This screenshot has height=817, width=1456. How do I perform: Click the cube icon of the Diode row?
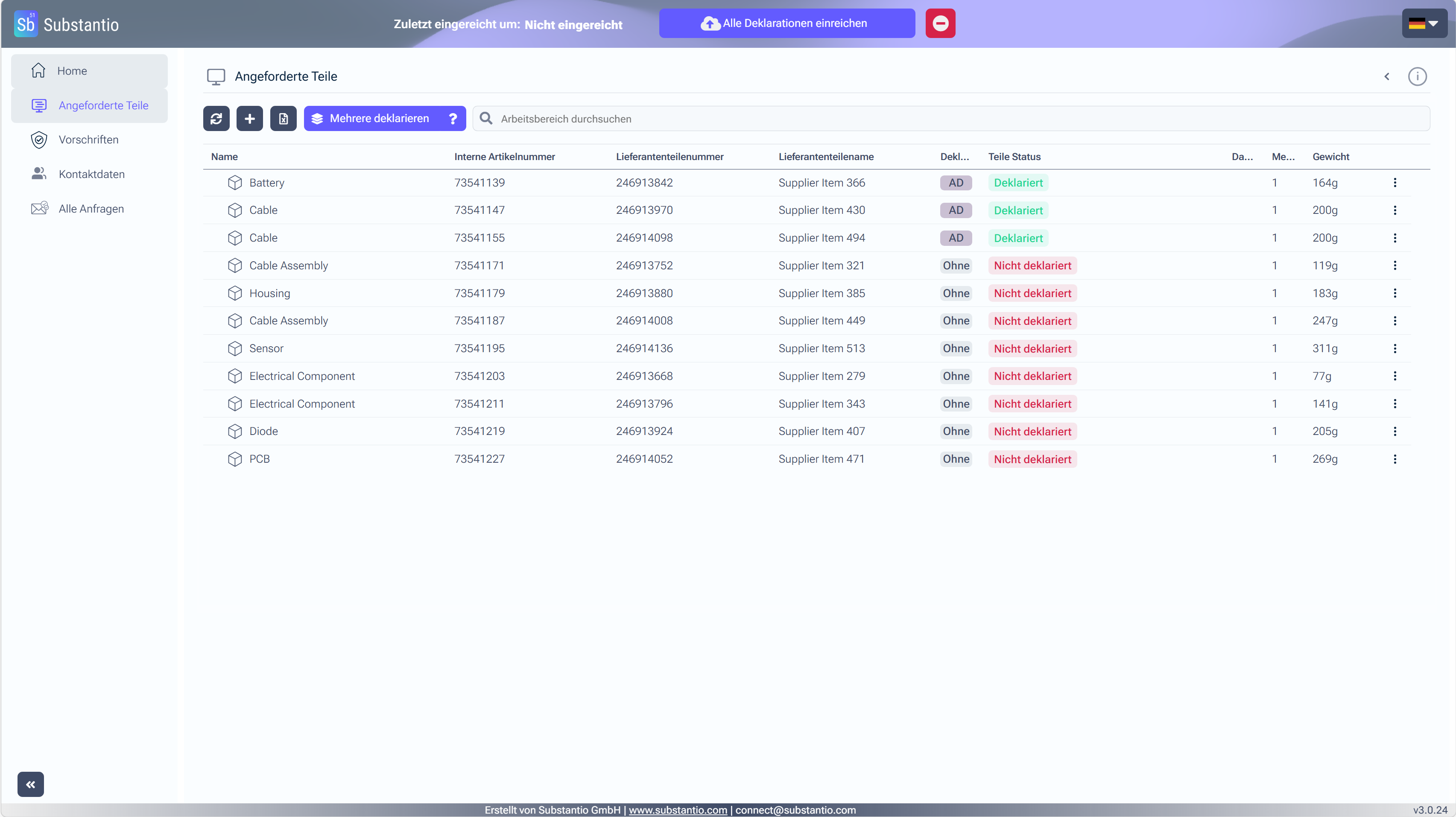(x=234, y=431)
